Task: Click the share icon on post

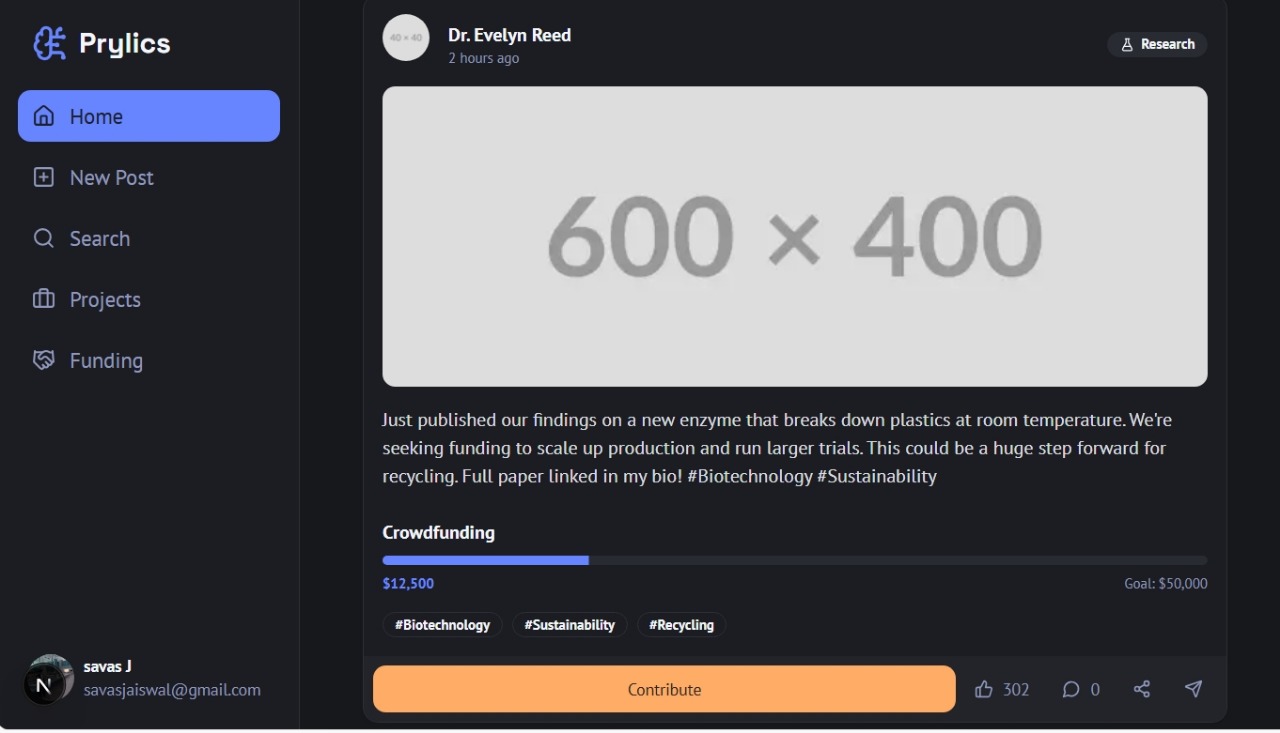Action: pyautogui.click(x=1142, y=689)
